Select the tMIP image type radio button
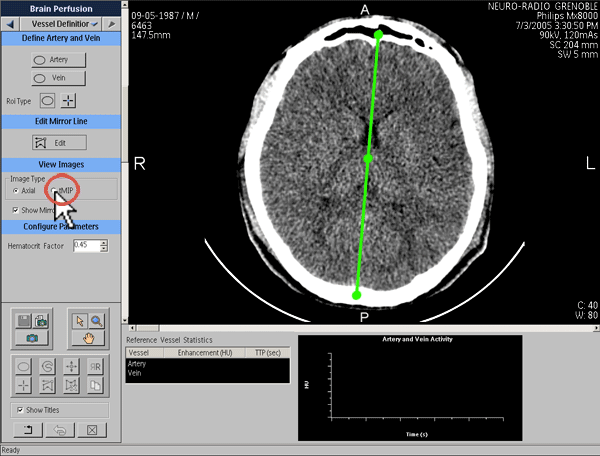Viewport: 600px width, 456px height. point(56,189)
